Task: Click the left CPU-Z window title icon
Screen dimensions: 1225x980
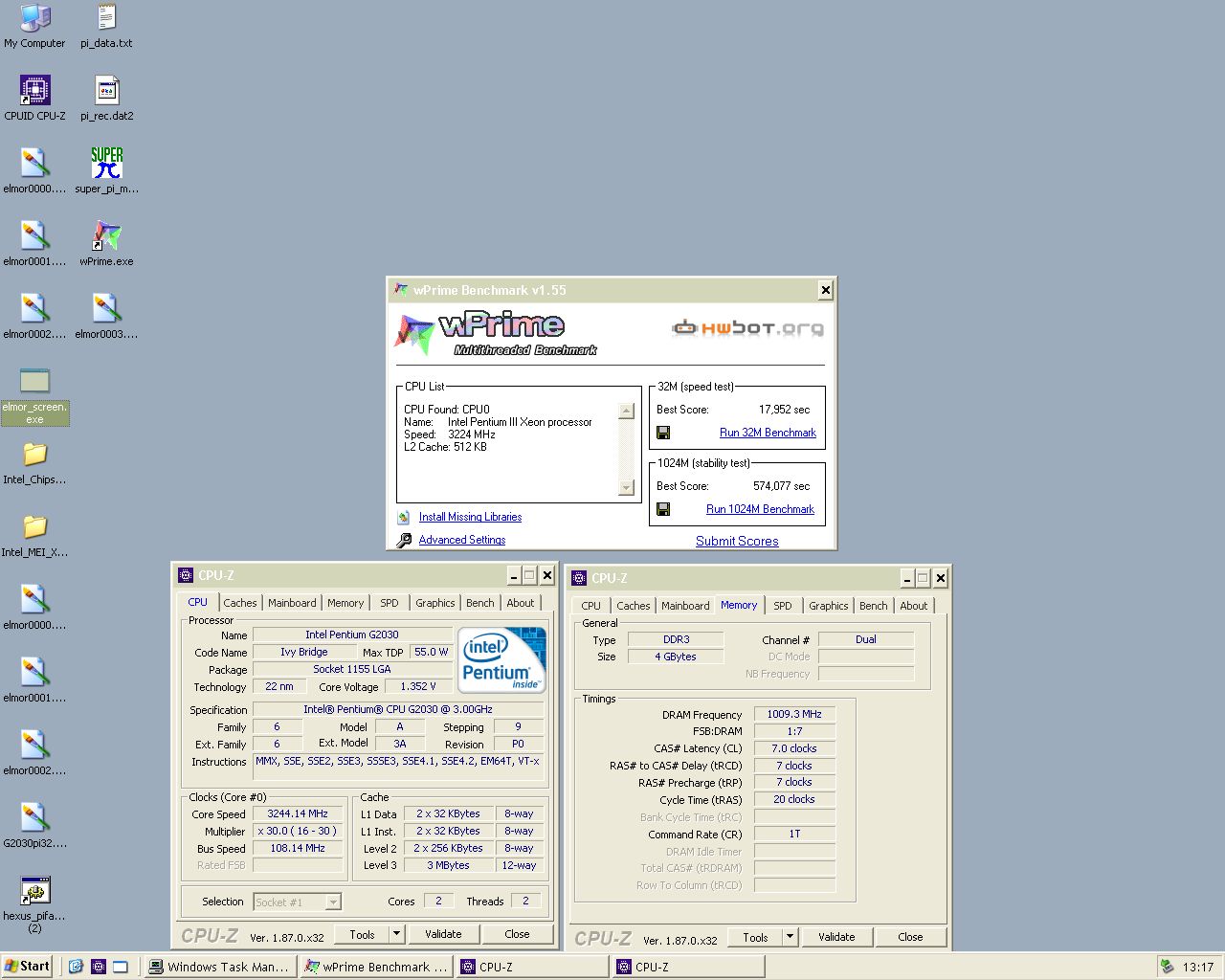Action: [x=186, y=575]
